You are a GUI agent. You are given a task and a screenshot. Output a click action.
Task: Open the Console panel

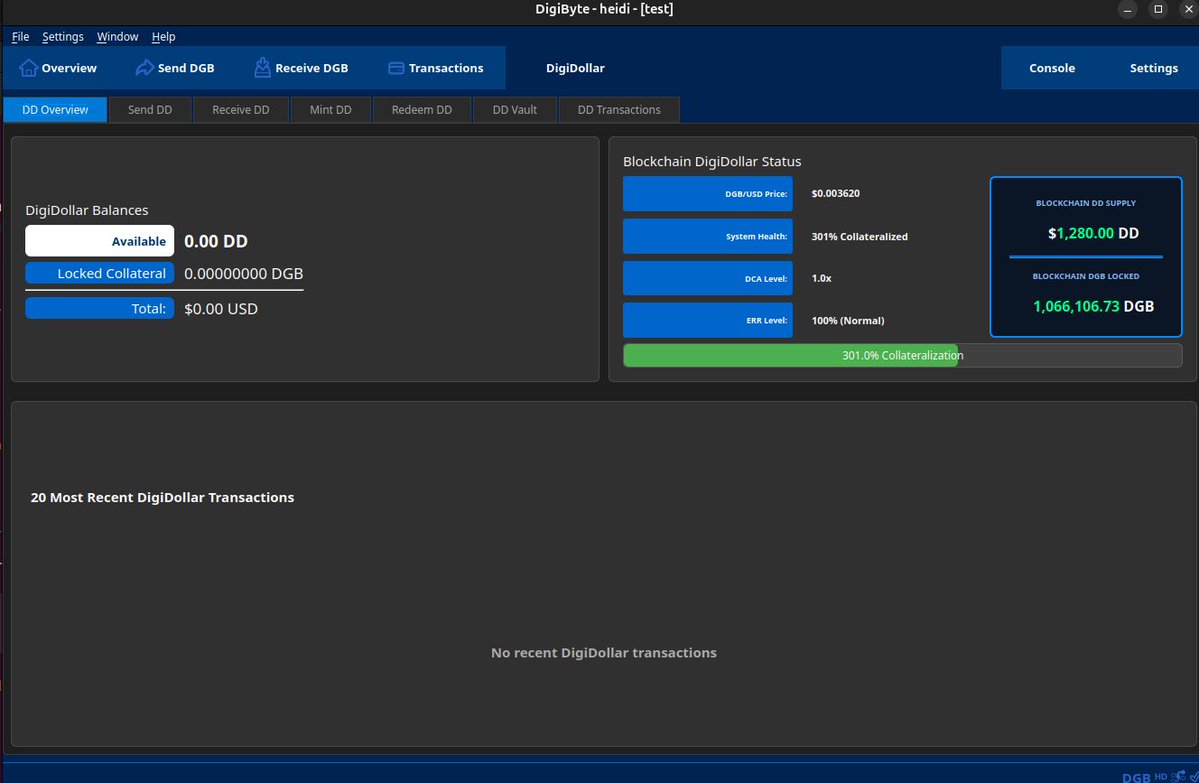(x=1051, y=68)
